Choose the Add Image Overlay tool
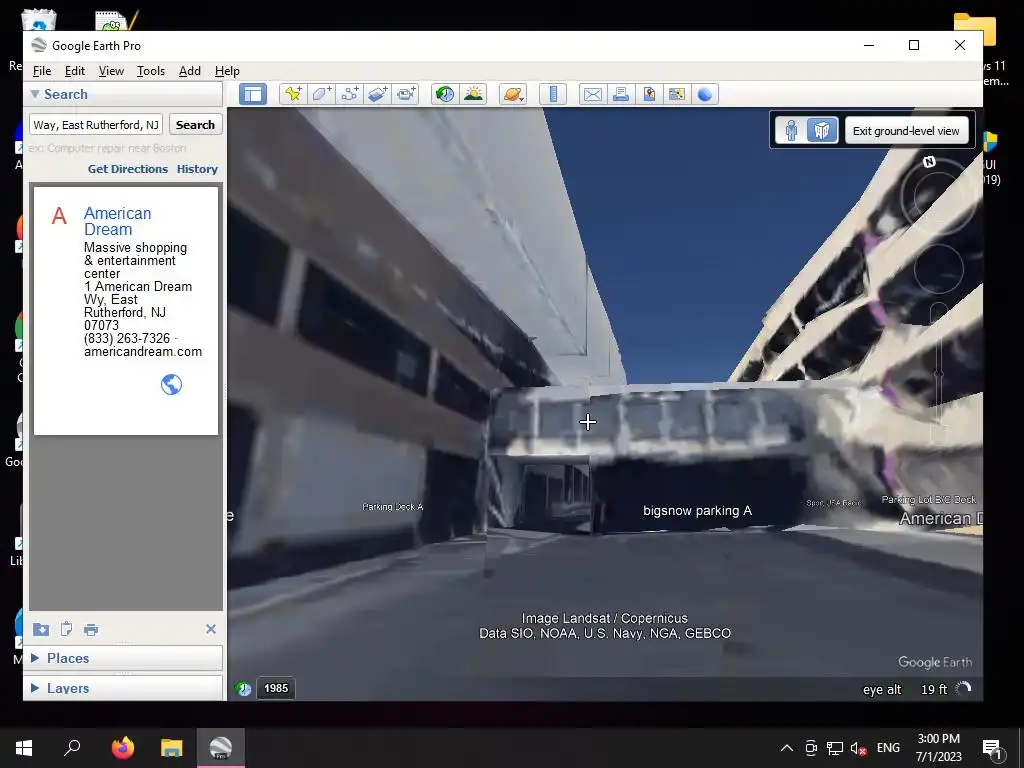Viewport: 1024px width, 768px height. [x=377, y=94]
